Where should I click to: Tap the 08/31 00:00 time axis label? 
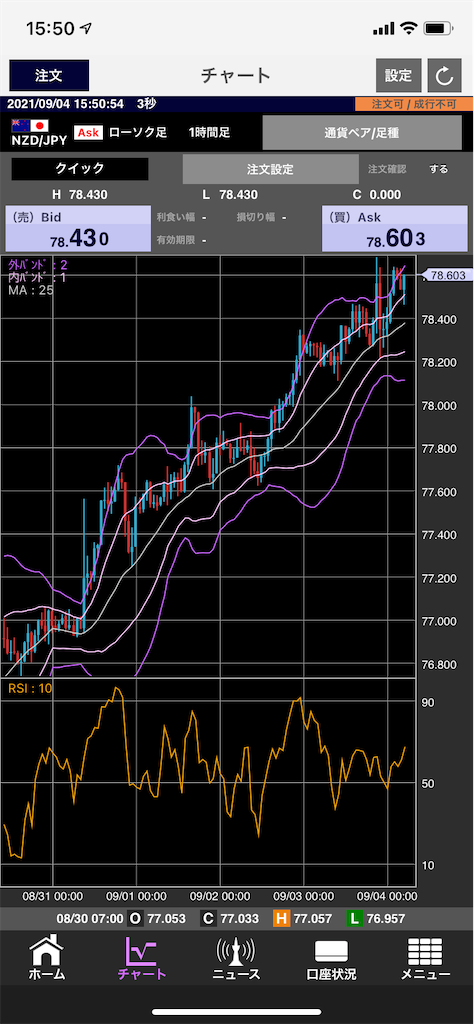pyautogui.click(x=52, y=895)
